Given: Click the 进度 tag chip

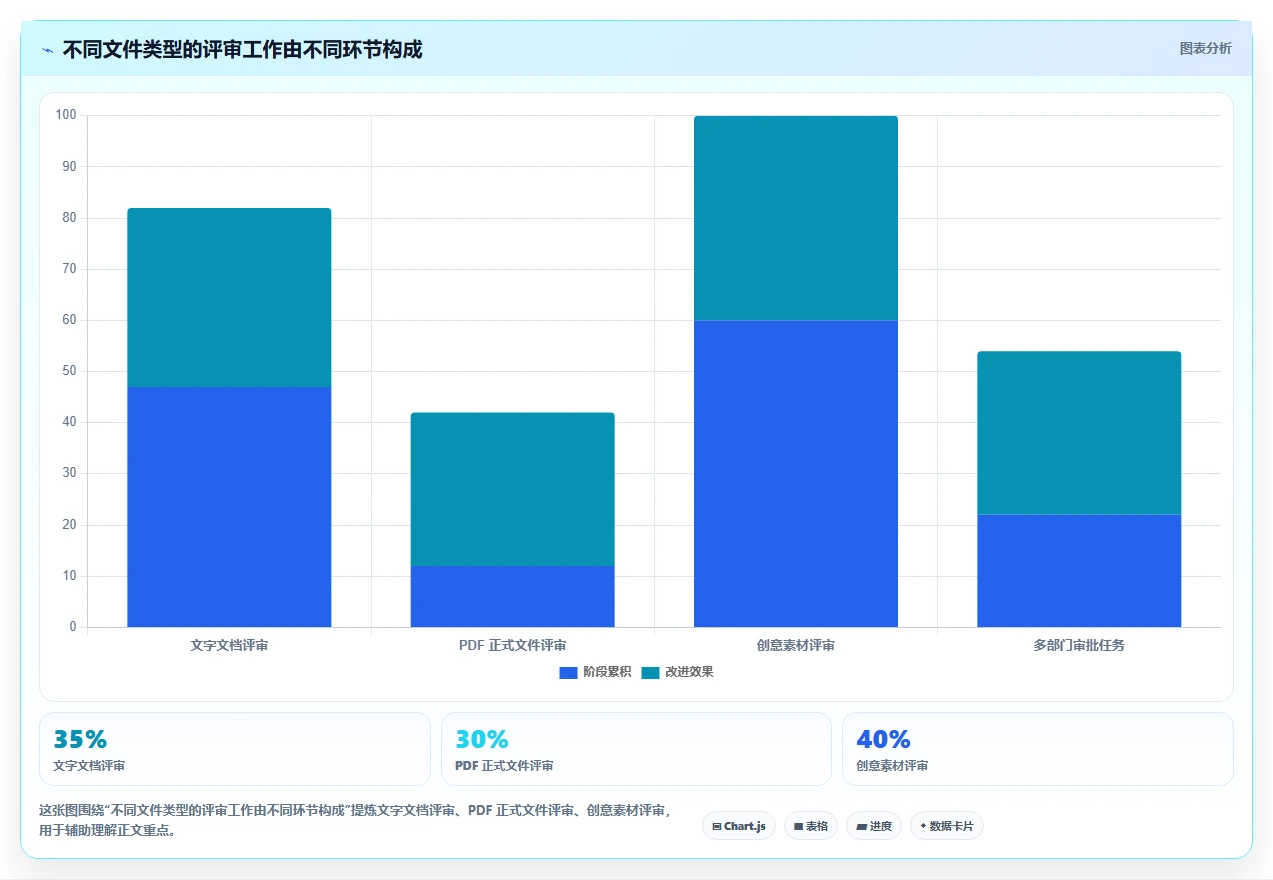Looking at the screenshot, I should click(874, 826).
